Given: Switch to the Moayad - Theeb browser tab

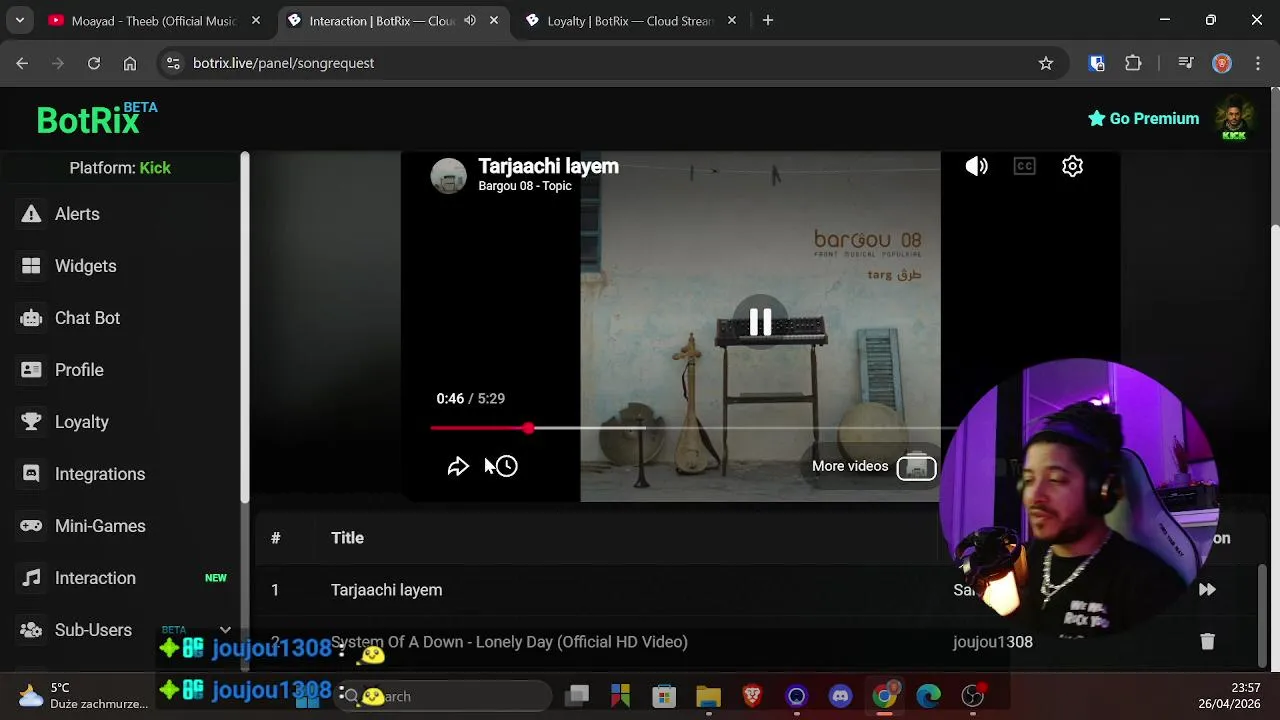Looking at the screenshot, I should [x=155, y=20].
